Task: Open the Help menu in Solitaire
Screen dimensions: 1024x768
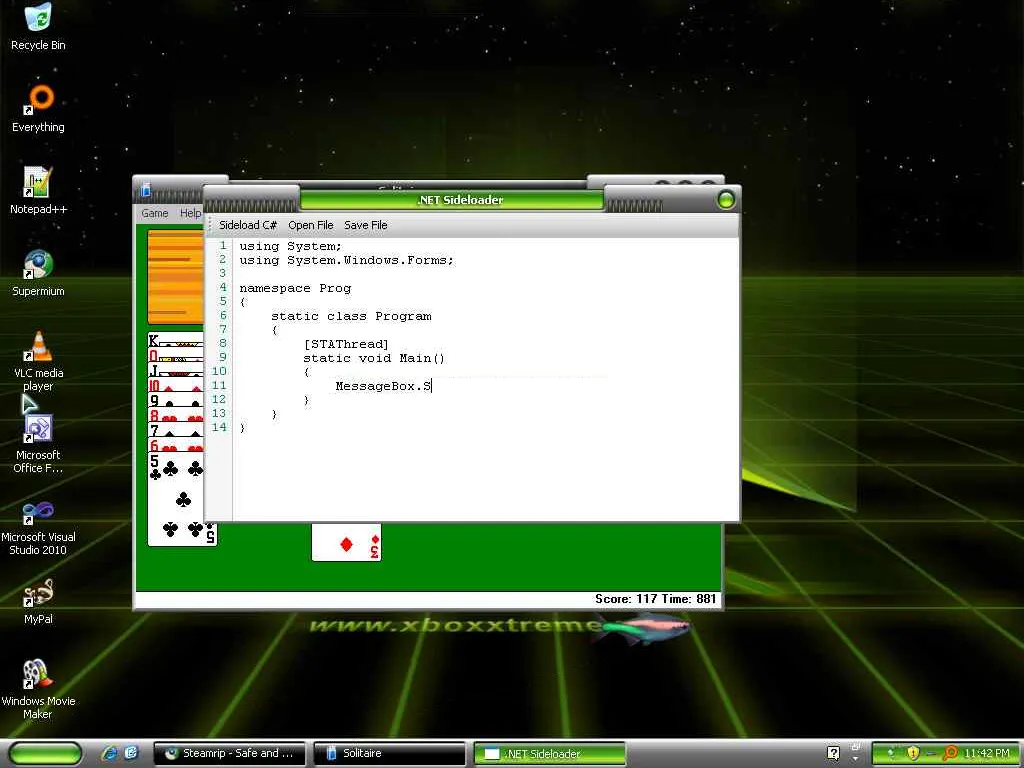Action: 190,213
